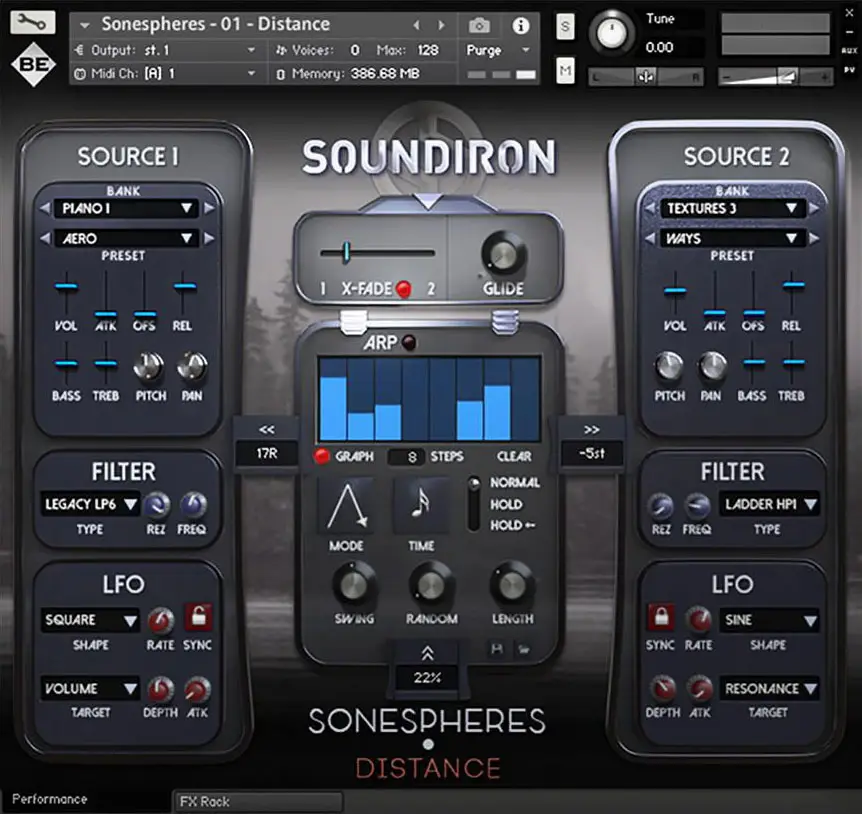Open instrument name dropdown menu arrow
The image size is (862, 814).
tap(85, 25)
